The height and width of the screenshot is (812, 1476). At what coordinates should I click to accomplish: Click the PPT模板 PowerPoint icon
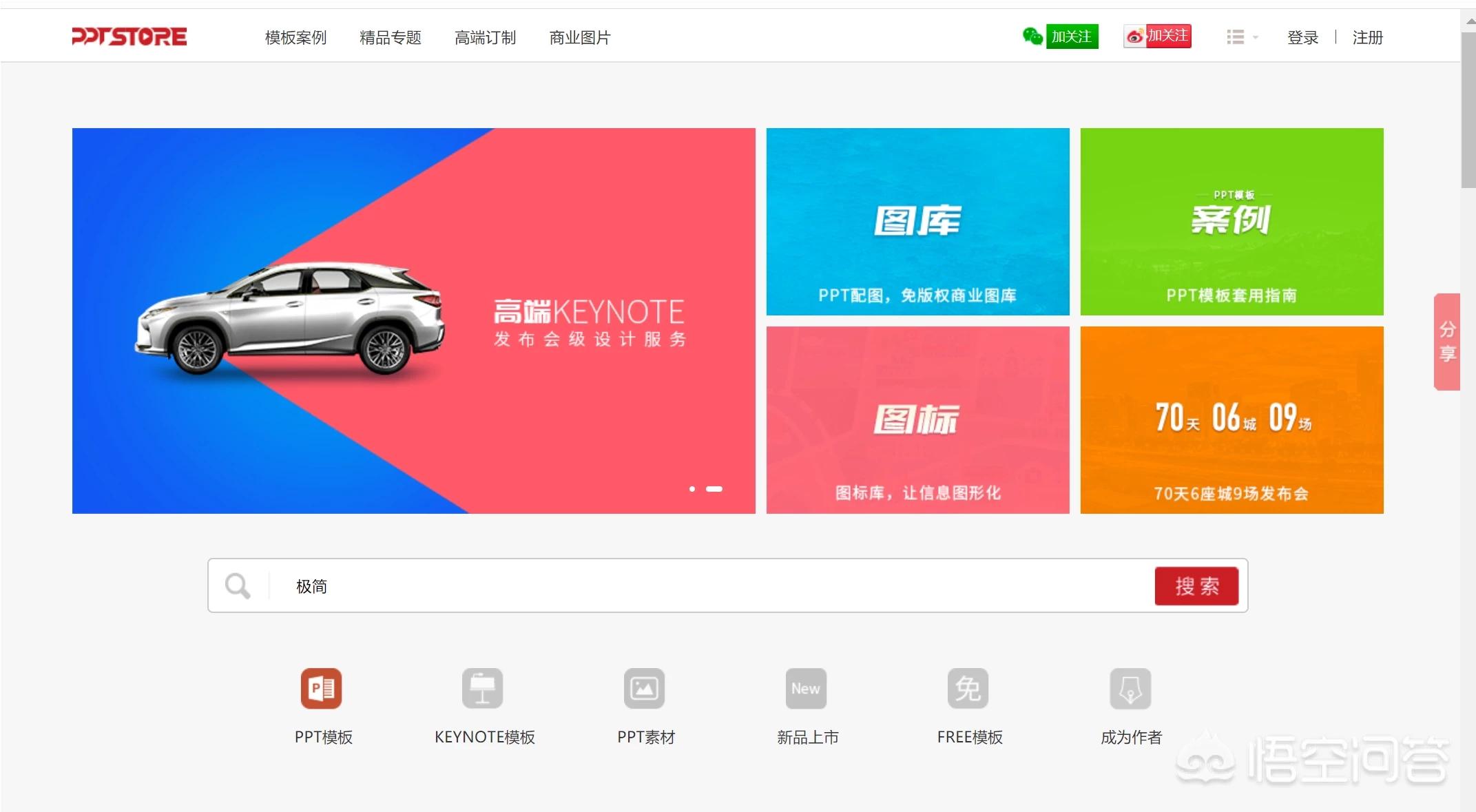(x=321, y=688)
